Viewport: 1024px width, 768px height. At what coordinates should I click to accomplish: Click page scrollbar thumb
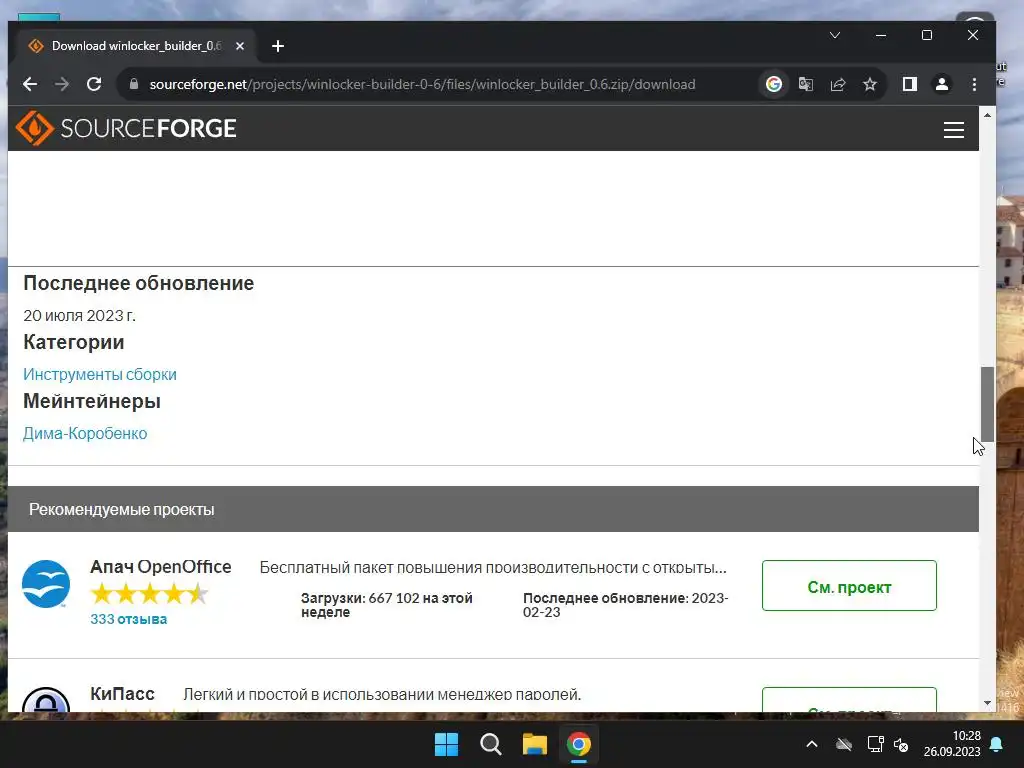[987, 405]
